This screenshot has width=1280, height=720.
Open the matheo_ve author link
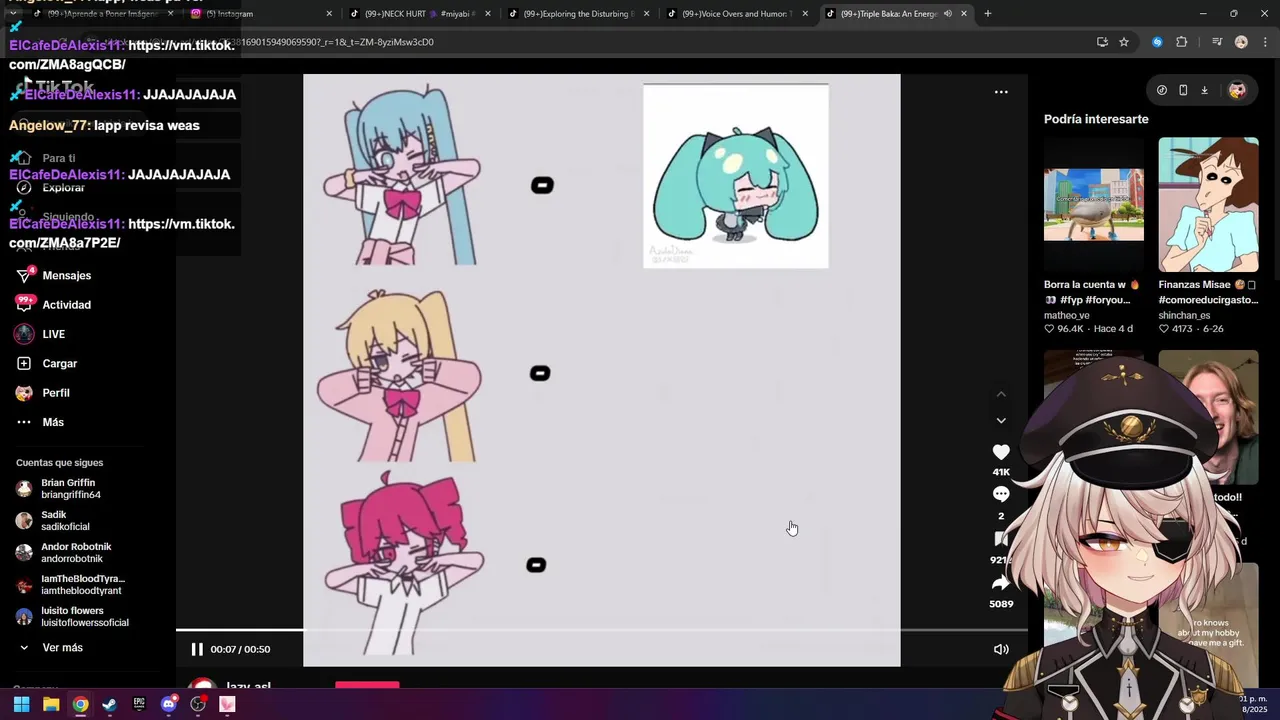pyautogui.click(x=1067, y=315)
